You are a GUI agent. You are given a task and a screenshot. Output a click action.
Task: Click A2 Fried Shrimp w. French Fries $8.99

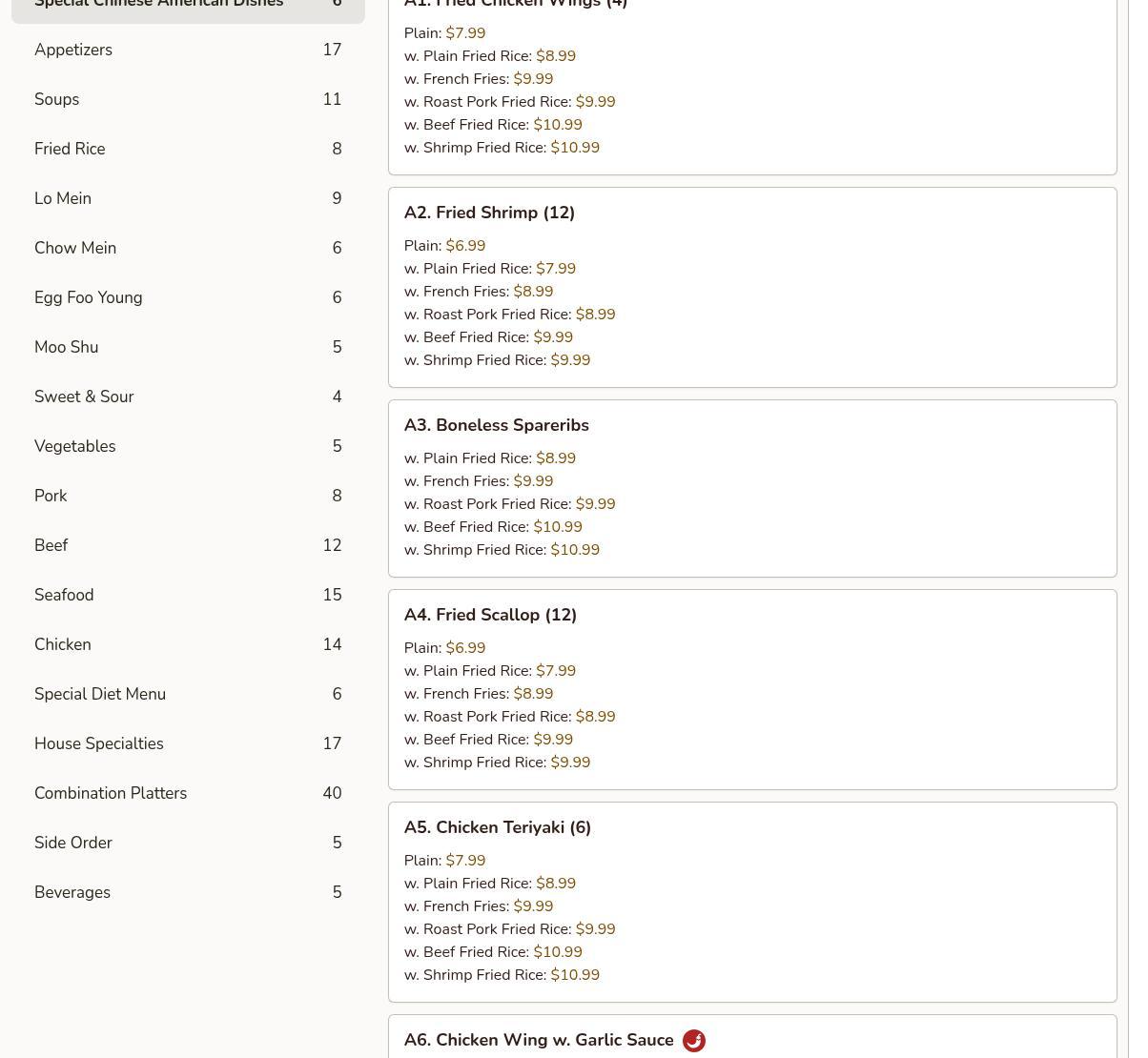point(479,292)
